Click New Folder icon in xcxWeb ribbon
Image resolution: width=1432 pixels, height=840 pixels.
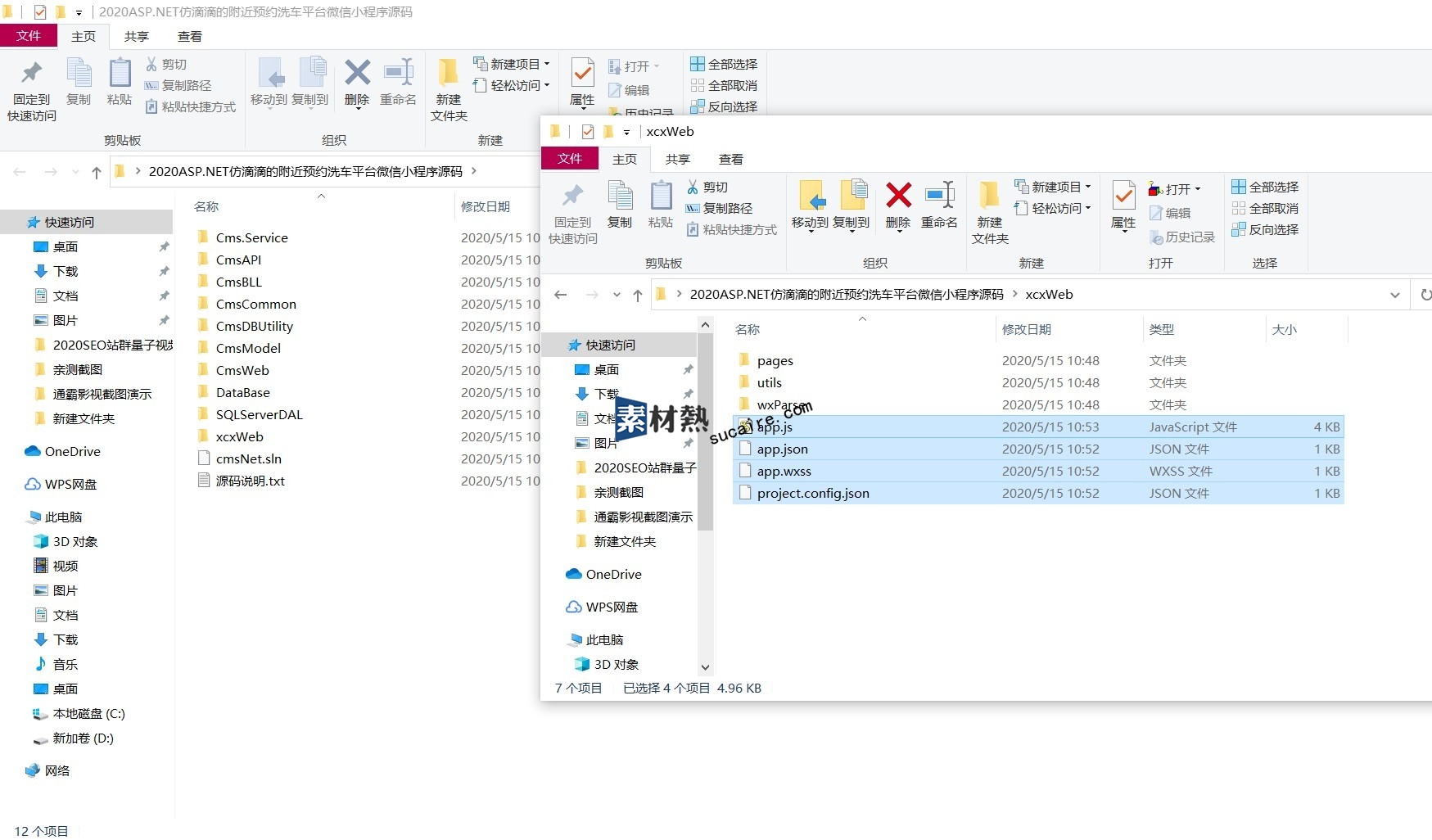coord(989,196)
